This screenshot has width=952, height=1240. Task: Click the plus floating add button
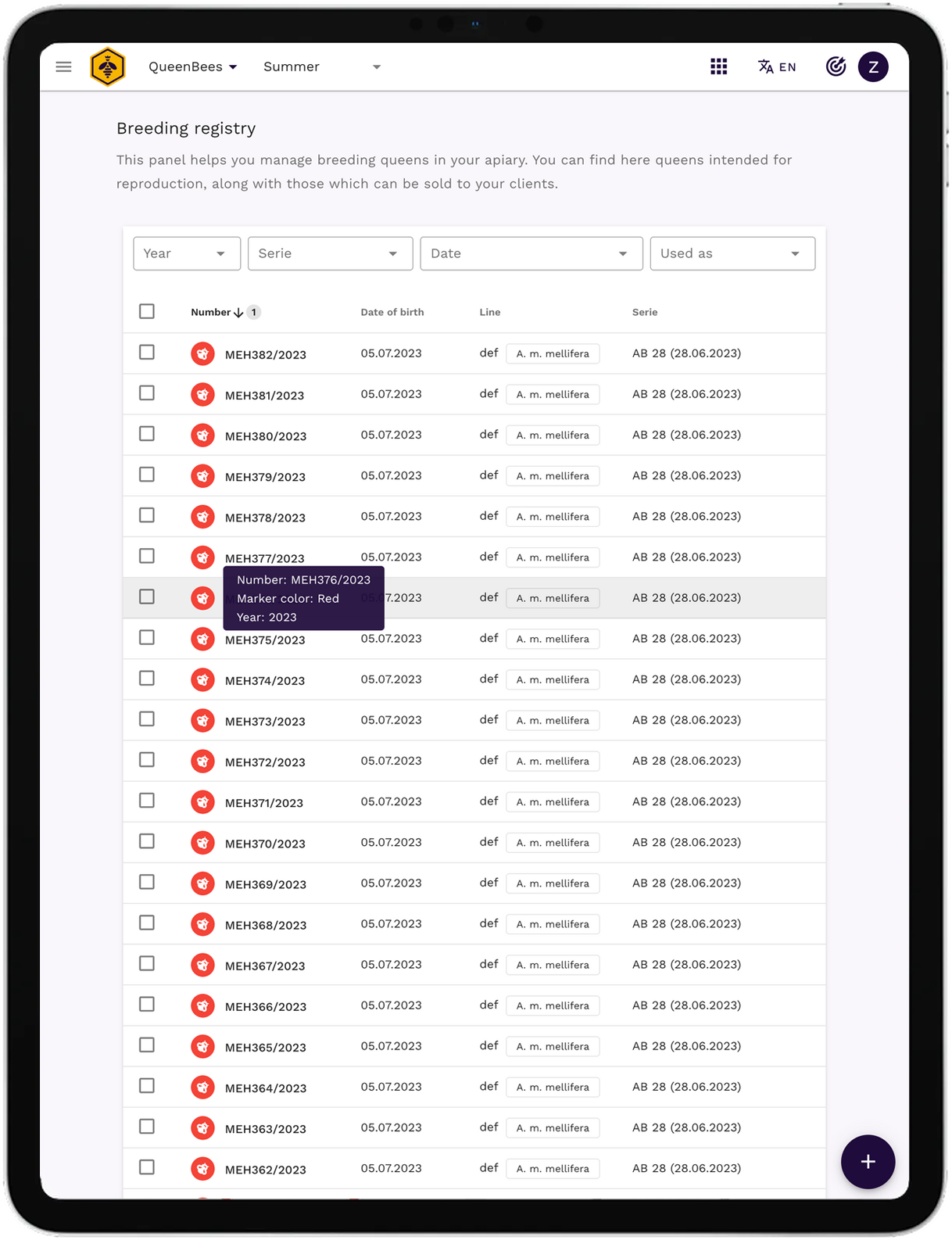point(868,1162)
